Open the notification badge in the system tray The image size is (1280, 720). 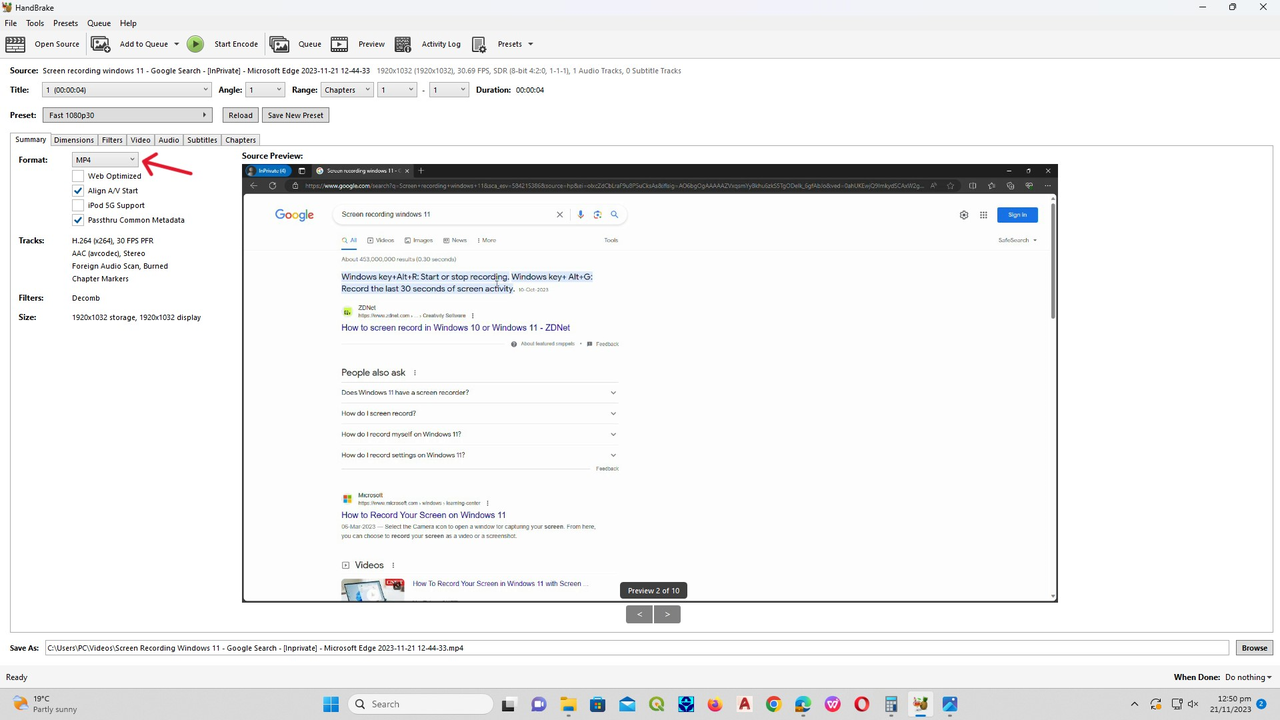pyautogui.click(x=1263, y=704)
